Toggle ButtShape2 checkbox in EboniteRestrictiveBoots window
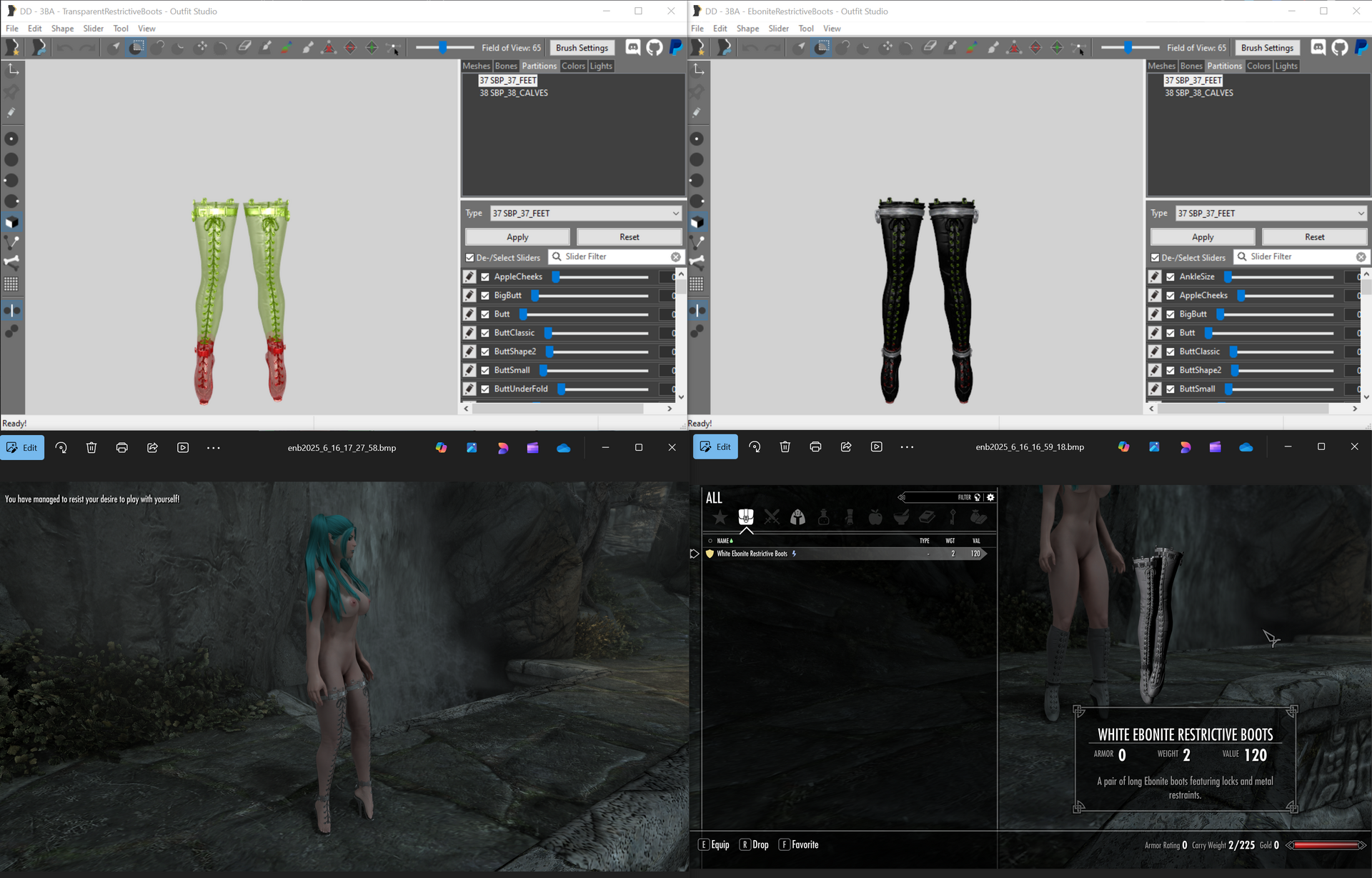 click(1170, 371)
